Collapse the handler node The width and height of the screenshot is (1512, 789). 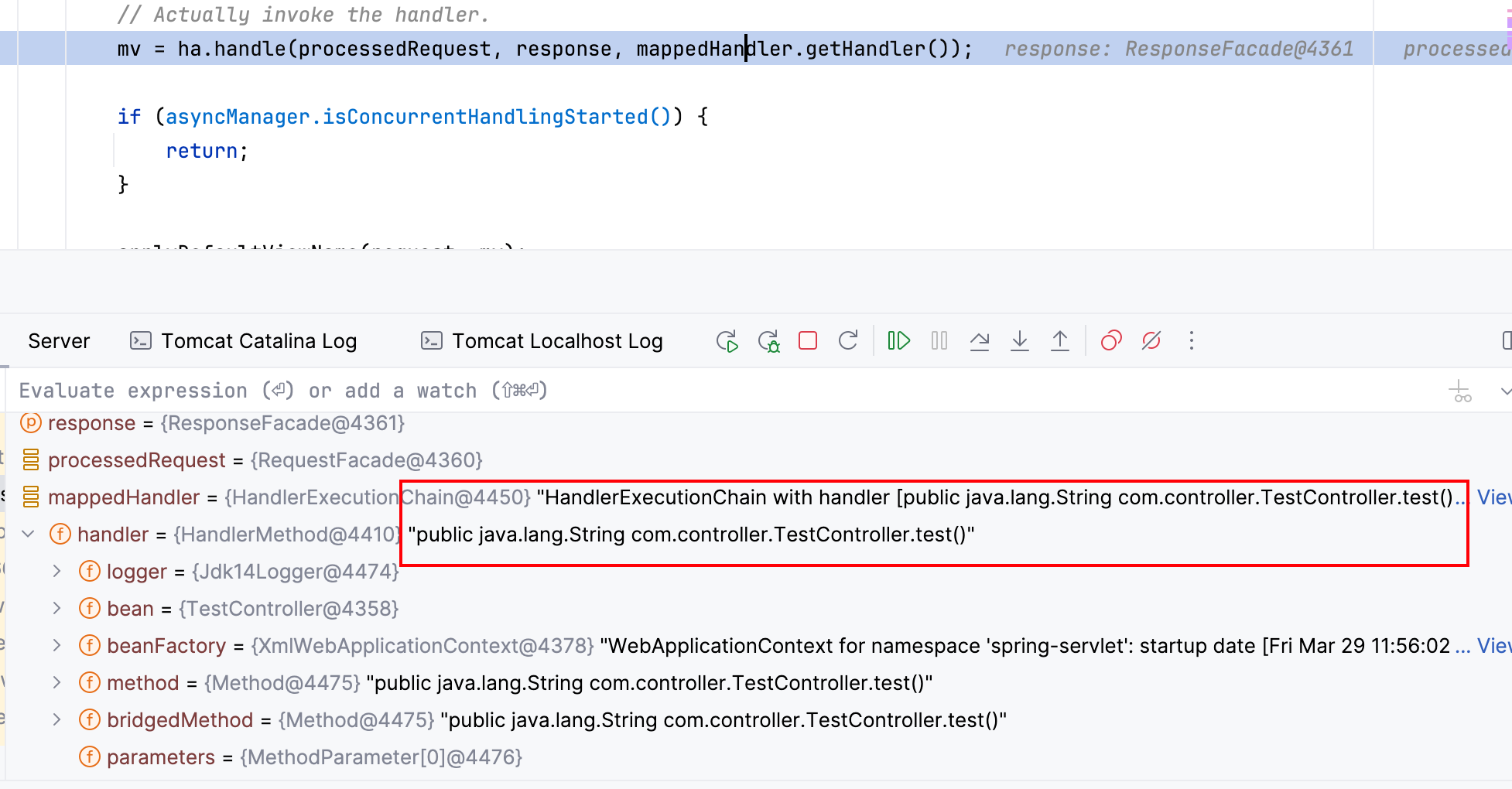pyautogui.click(x=29, y=535)
